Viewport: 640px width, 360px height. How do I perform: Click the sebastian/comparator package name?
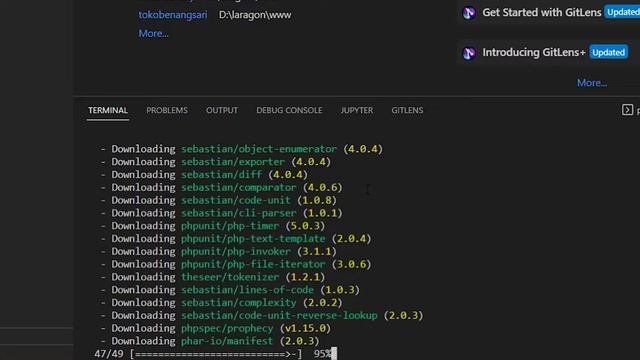238,187
